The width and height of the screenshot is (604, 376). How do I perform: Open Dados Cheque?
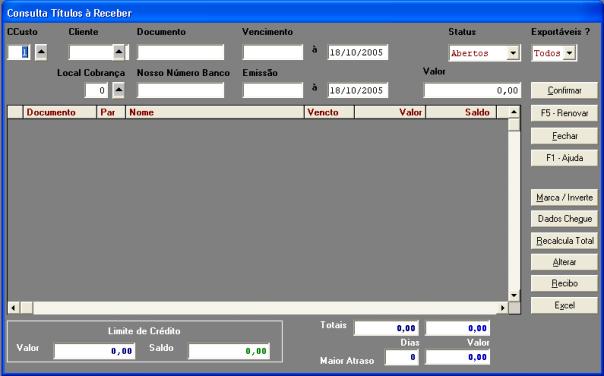pyautogui.click(x=564, y=219)
